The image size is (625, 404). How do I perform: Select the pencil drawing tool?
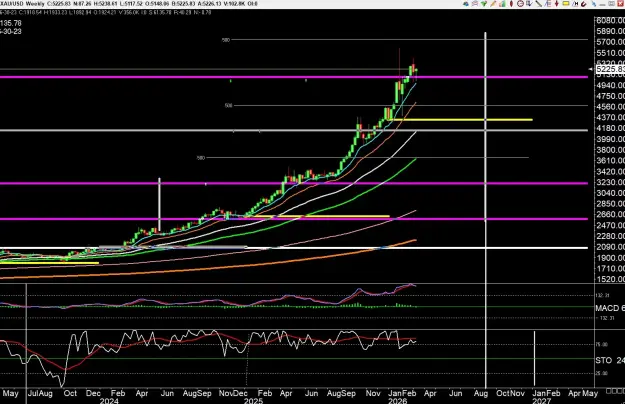tap(493, 4)
